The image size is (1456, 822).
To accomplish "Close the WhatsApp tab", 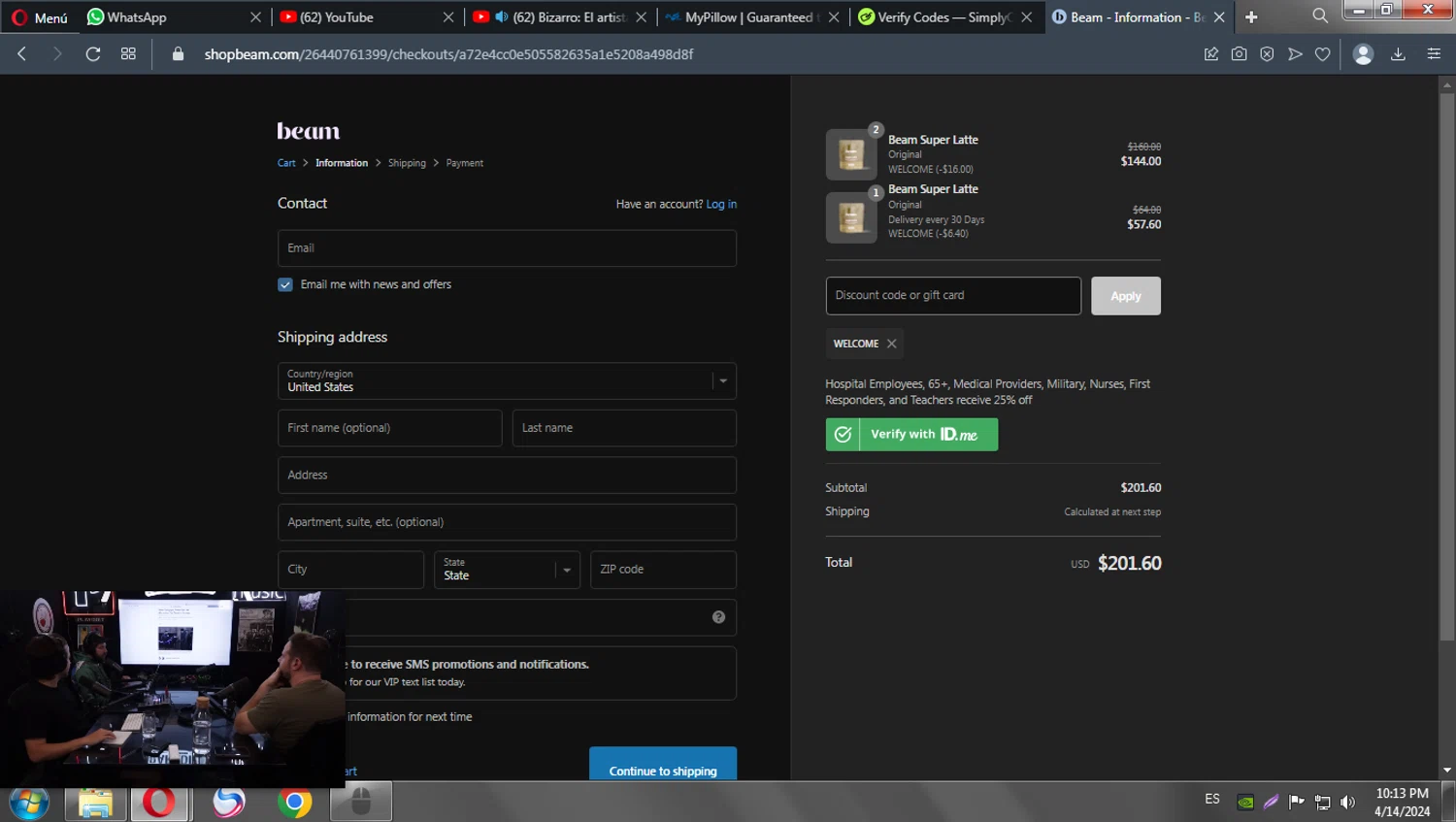I will 255,17.
